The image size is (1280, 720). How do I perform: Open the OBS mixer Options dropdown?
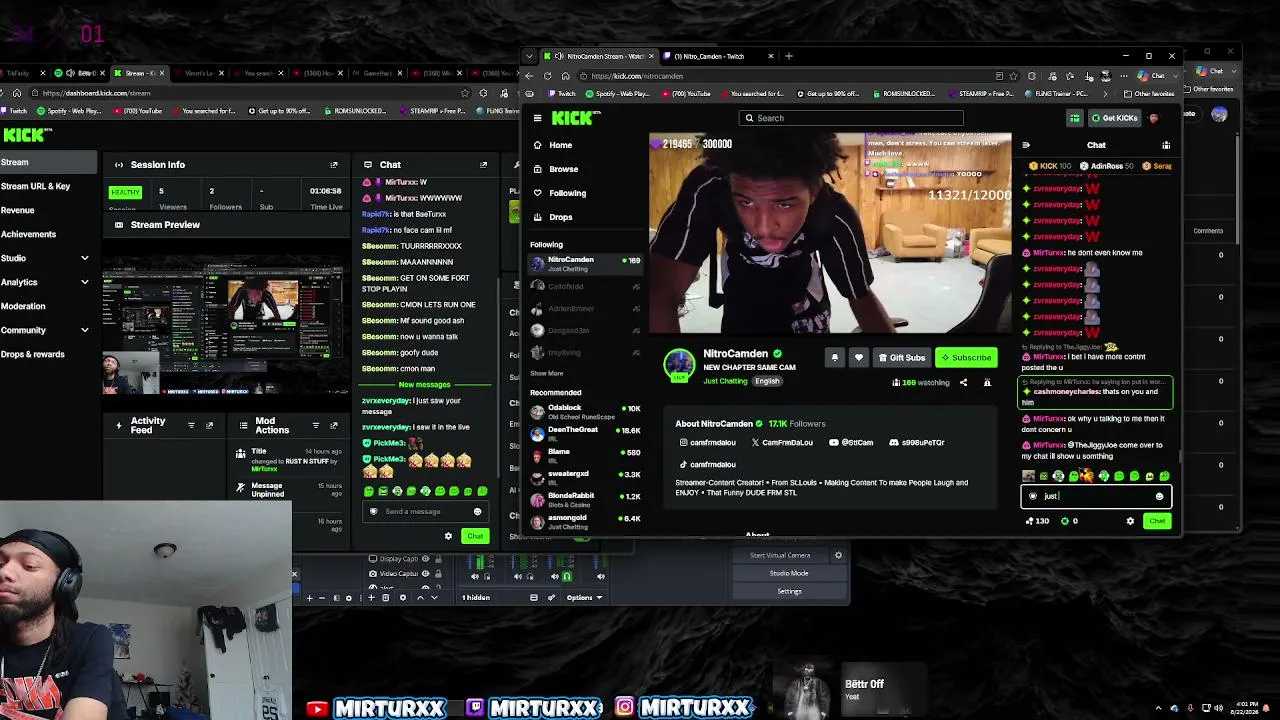583,598
